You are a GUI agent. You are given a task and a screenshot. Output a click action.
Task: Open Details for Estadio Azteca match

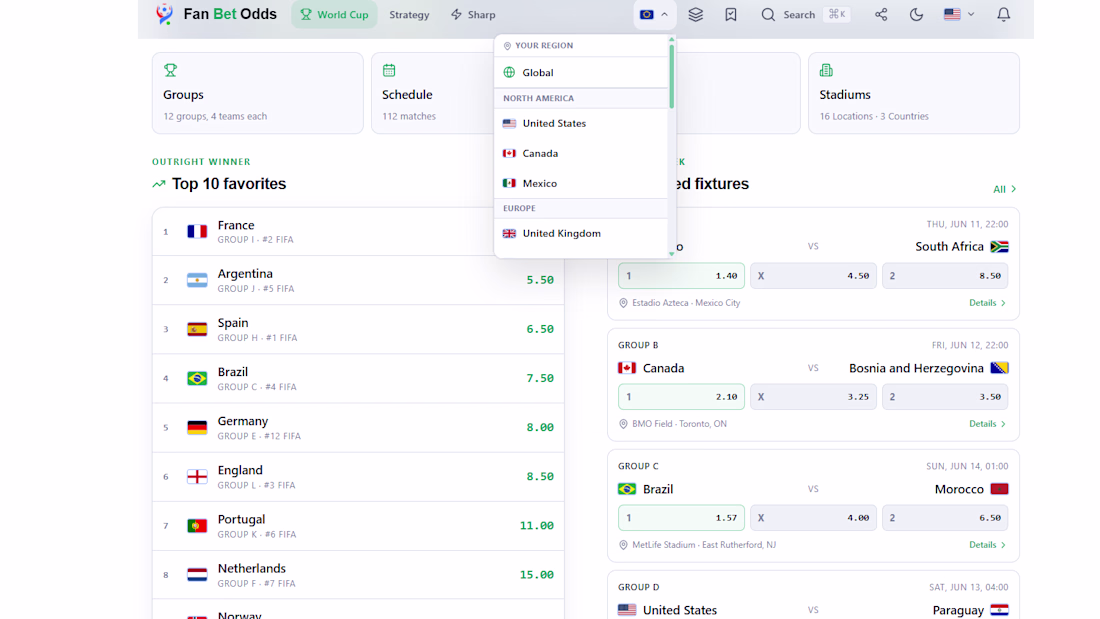(x=988, y=303)
